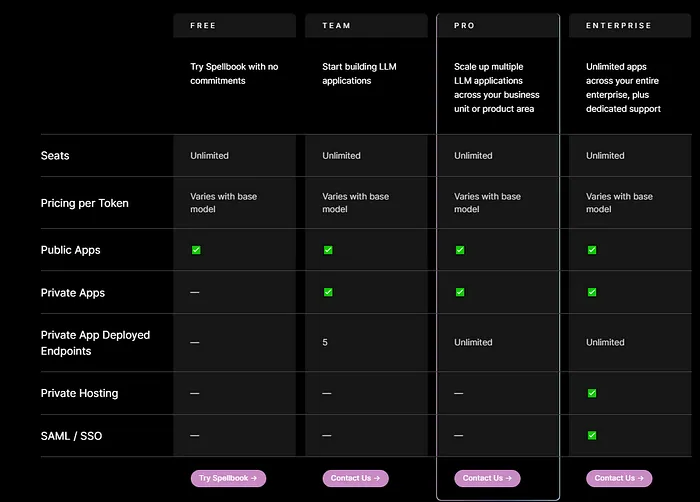Click Contact Us under the Enterprise plan
This screenshot has width=700, height=502.
[x=619, y=478]
